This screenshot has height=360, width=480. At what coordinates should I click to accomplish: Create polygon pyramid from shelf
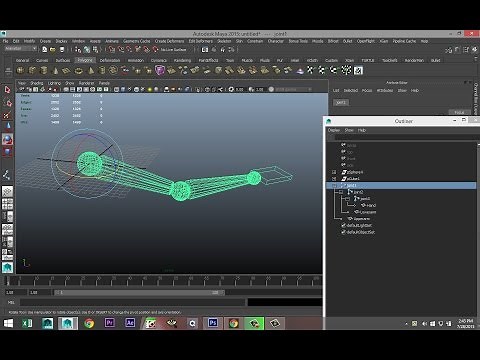[91, 70]
